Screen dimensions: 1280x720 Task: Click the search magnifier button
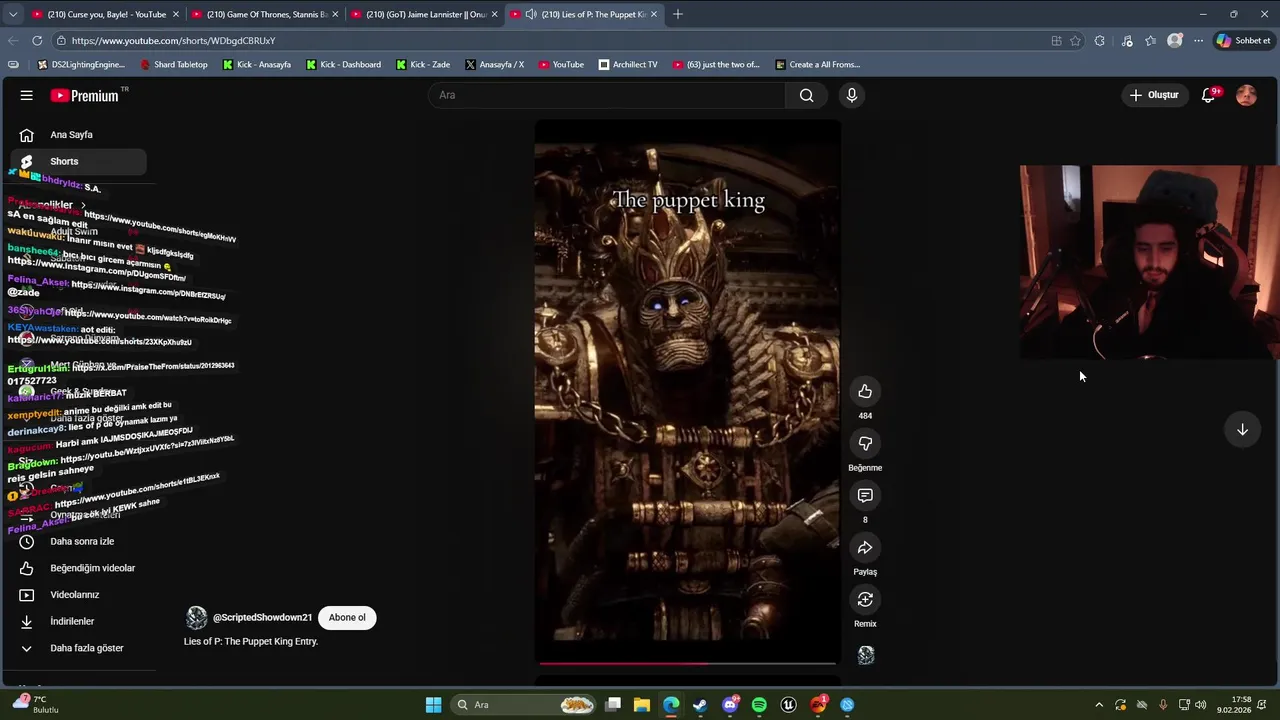click(x=807, y=95)
